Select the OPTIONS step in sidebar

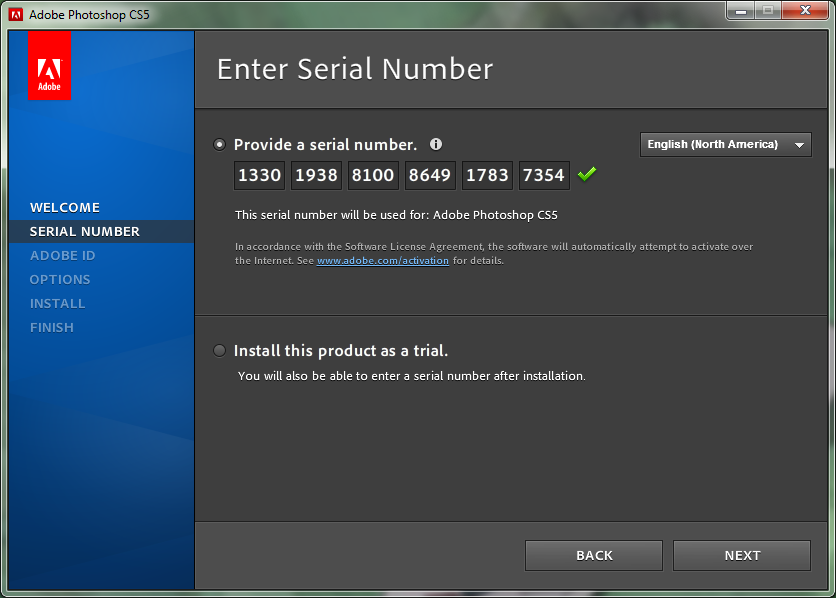60,279
